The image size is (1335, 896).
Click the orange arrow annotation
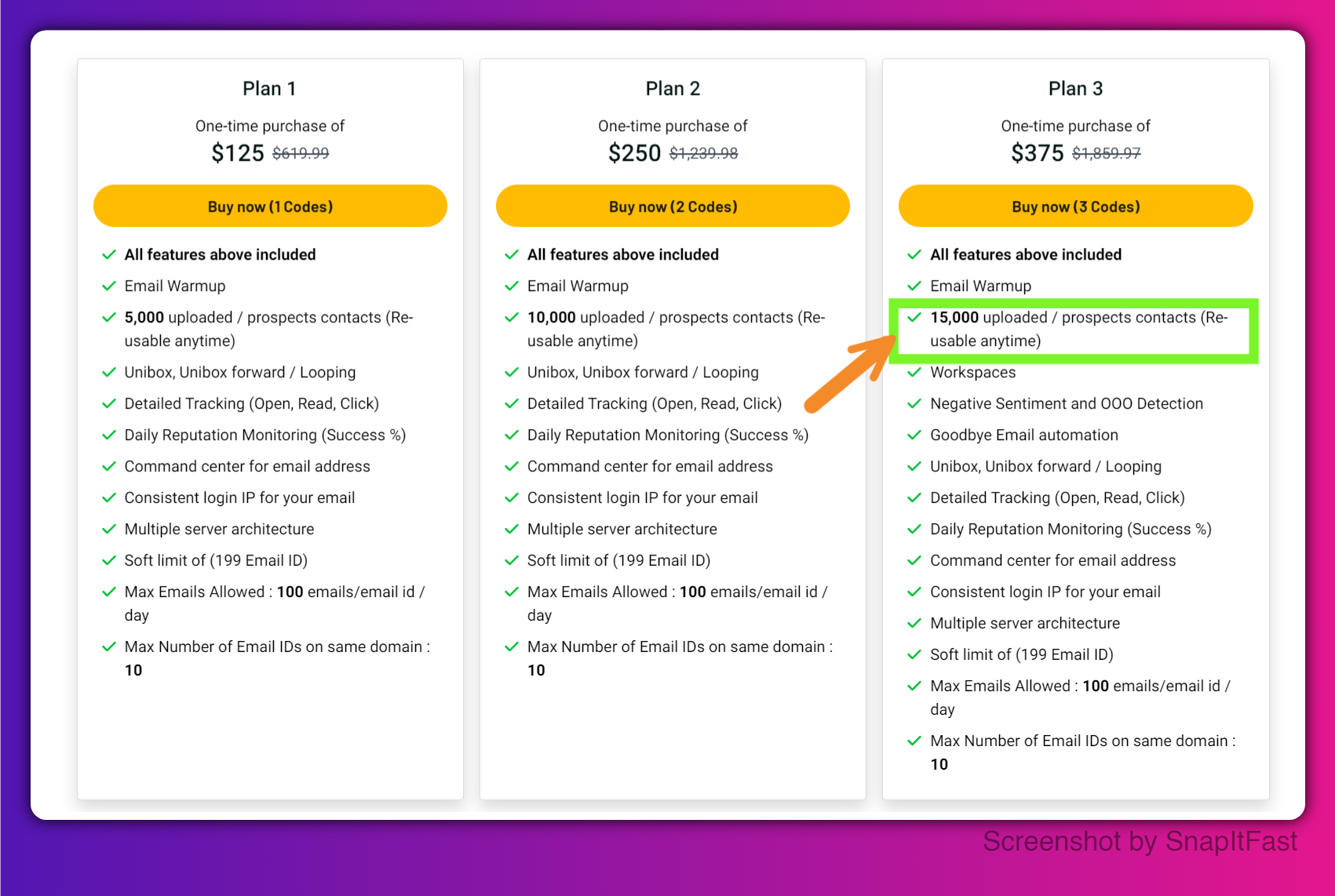[x=851, y=373]
